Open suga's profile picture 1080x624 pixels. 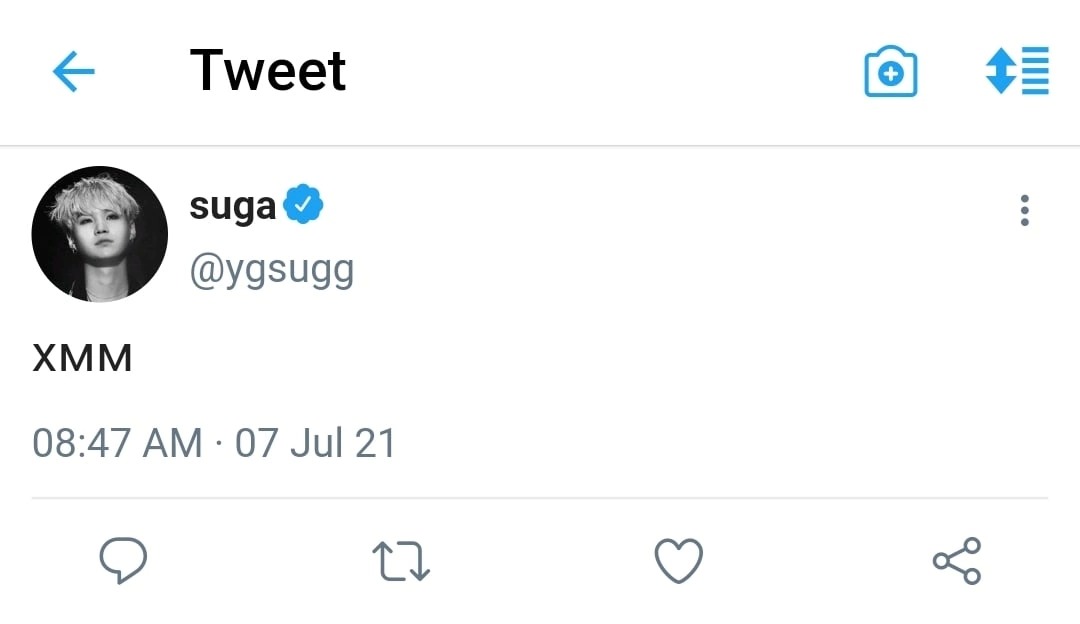pyautogui.click(x=100, y=235)
